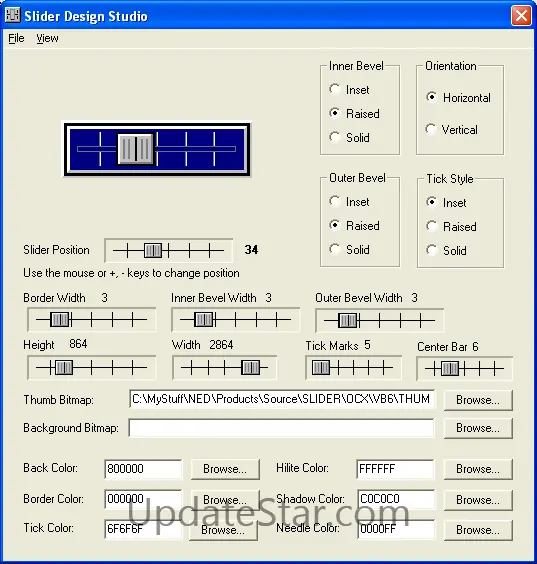Click the Shadow Color field showing C0C0C0
Viewport: 537px width, 564px height.
click(x=396, y=499)
